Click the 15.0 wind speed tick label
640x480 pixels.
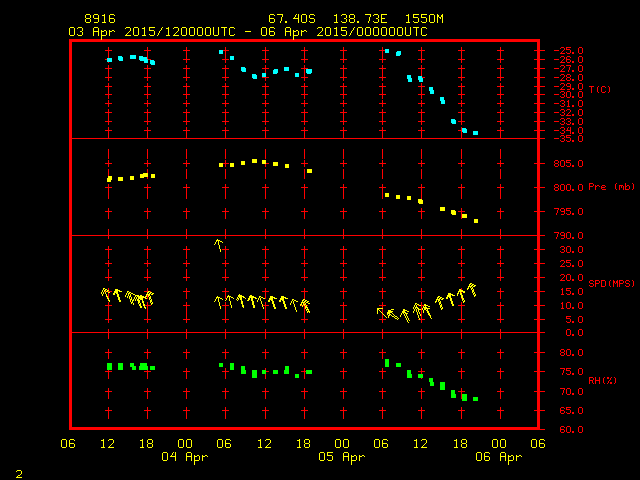[x=571, y=292]
